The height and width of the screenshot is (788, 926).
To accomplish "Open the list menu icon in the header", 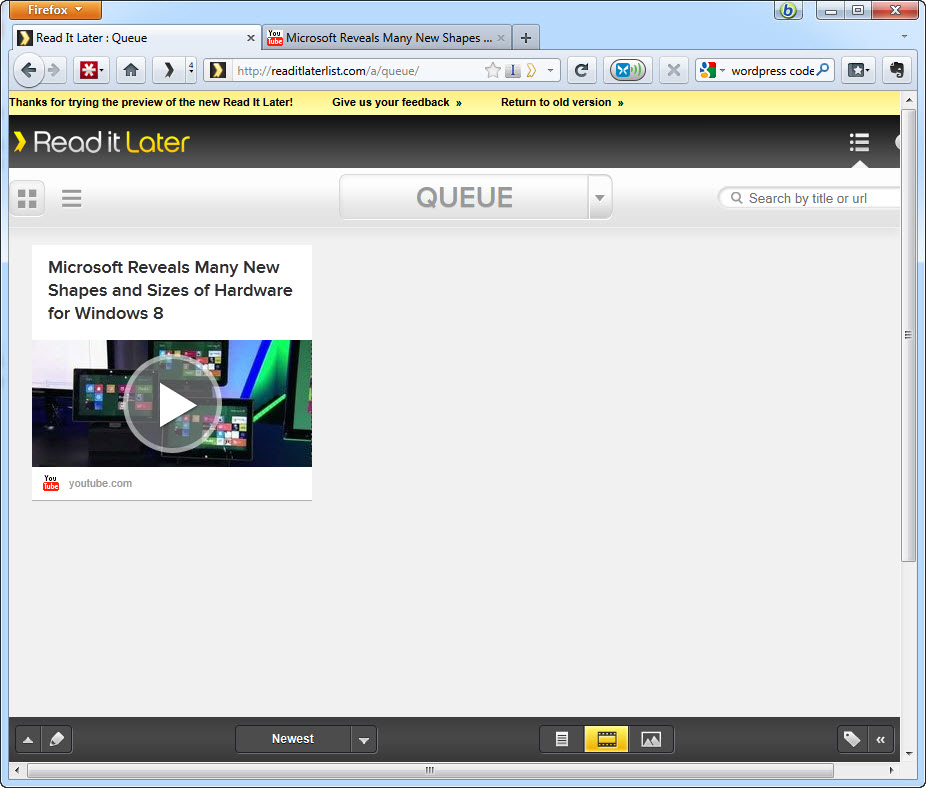I will [x=859, y=142].
